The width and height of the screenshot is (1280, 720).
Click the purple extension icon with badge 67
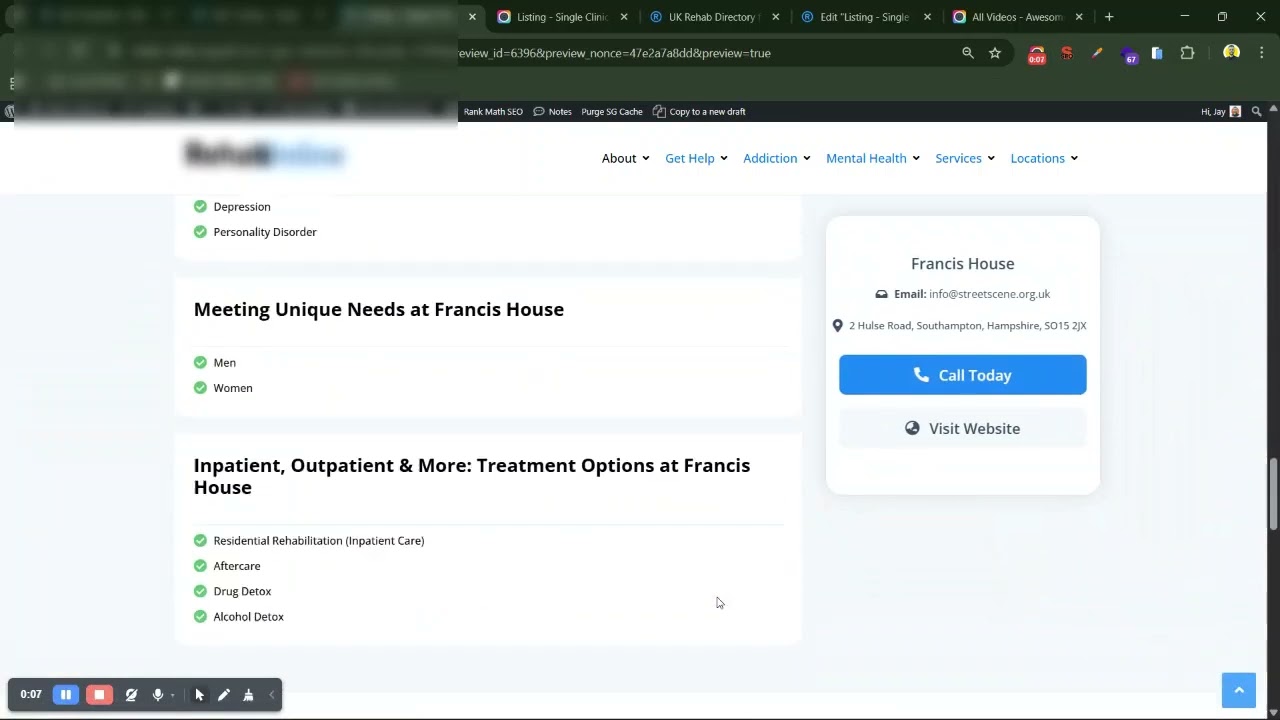[1128, 55]
